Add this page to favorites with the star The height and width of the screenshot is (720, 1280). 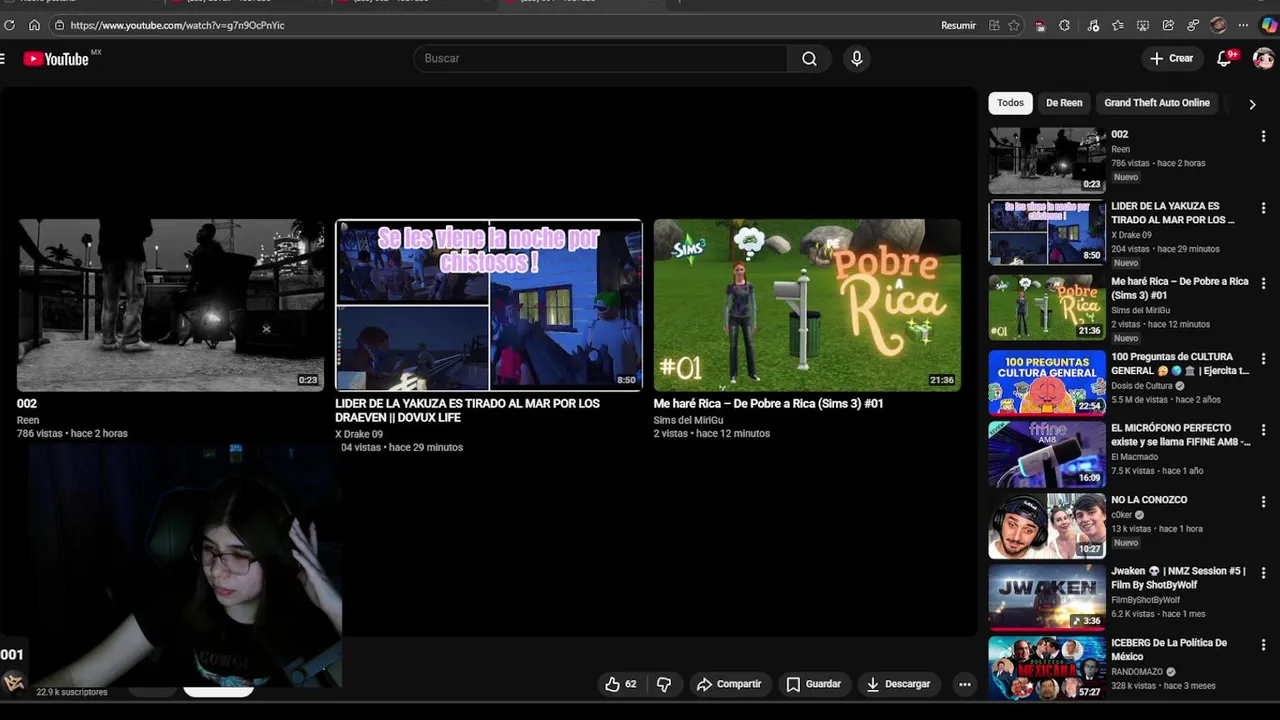(x=1014, y=25)
